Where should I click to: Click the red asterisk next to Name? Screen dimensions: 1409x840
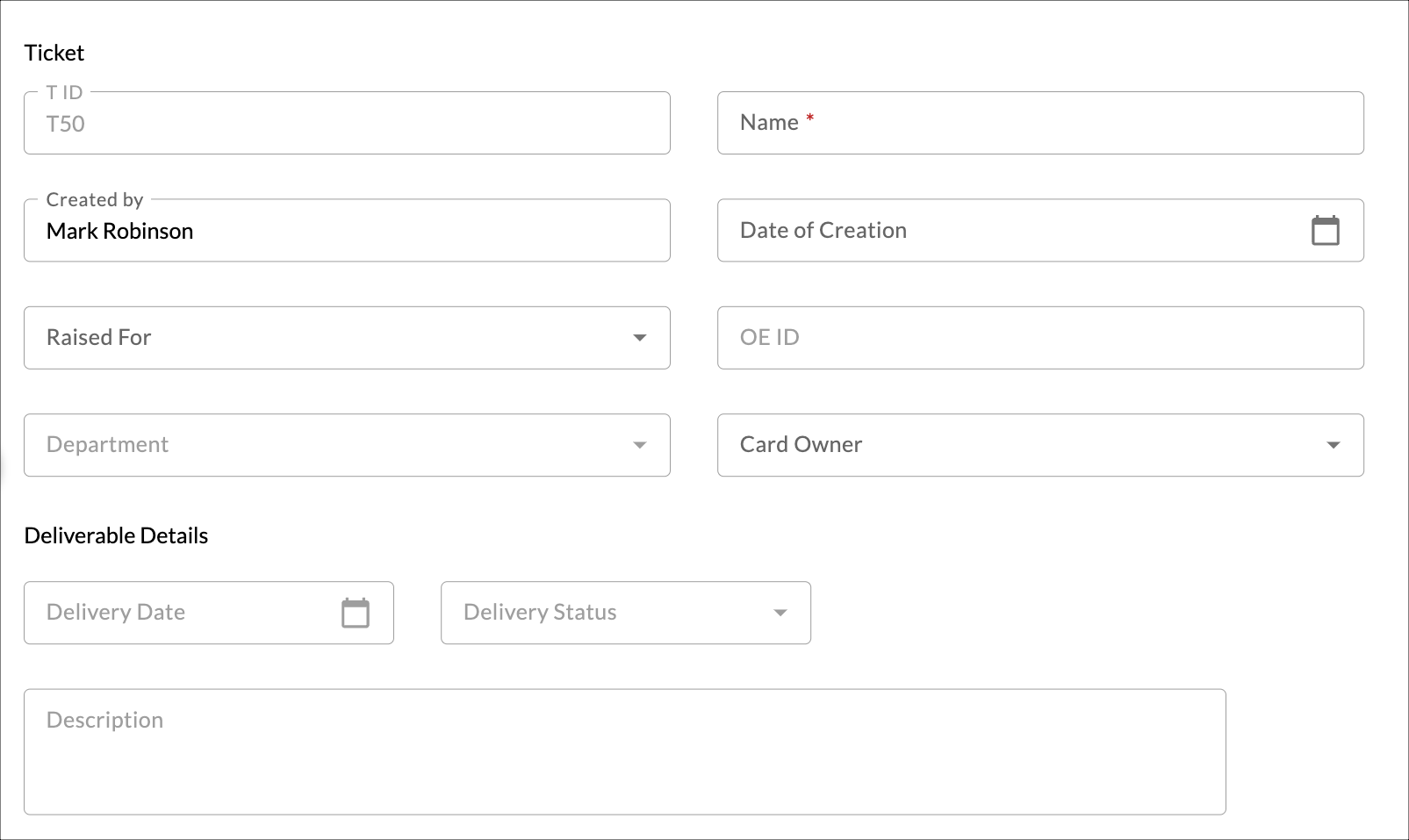click(809, 118)
